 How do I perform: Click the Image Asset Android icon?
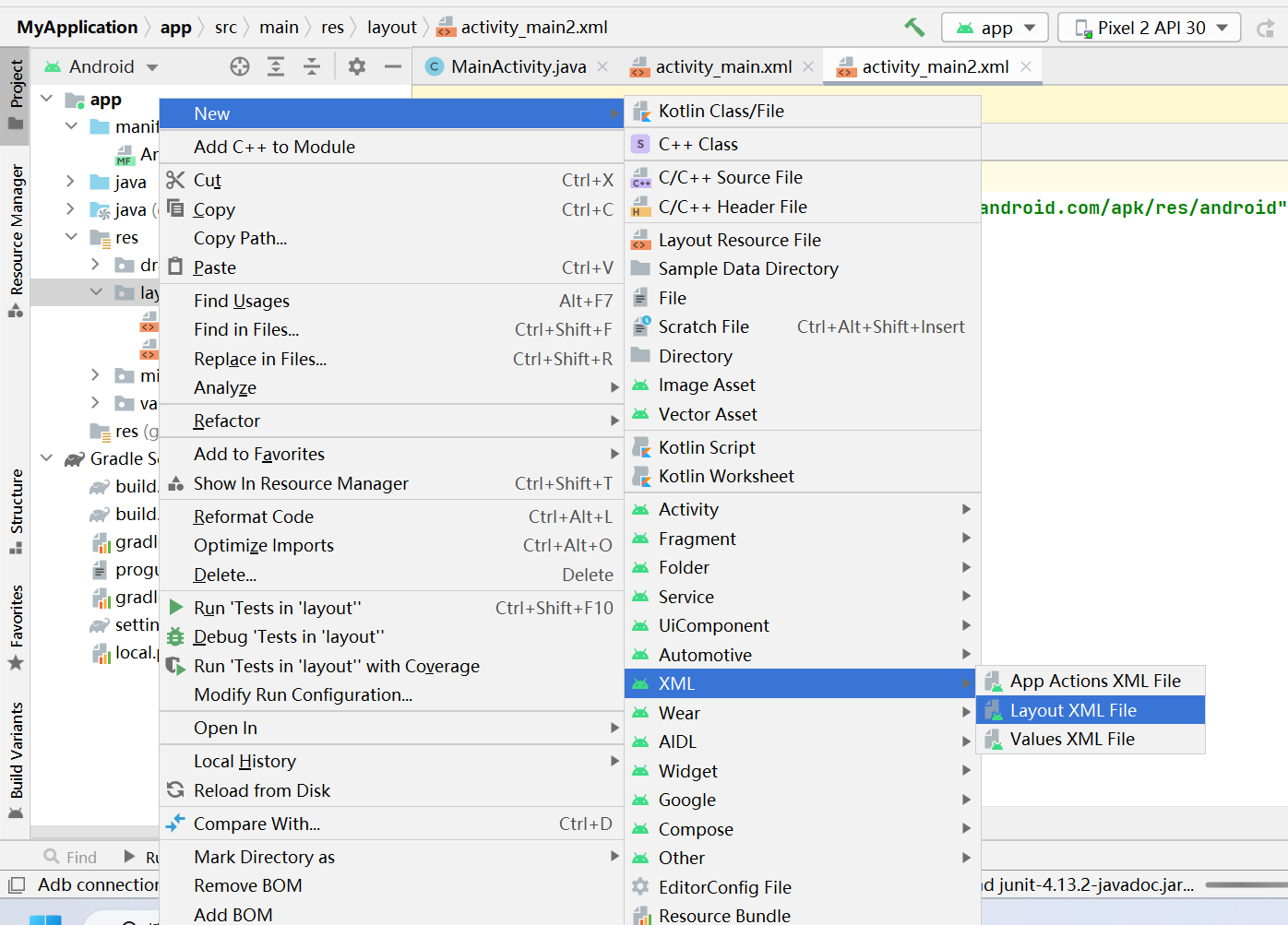640,385
